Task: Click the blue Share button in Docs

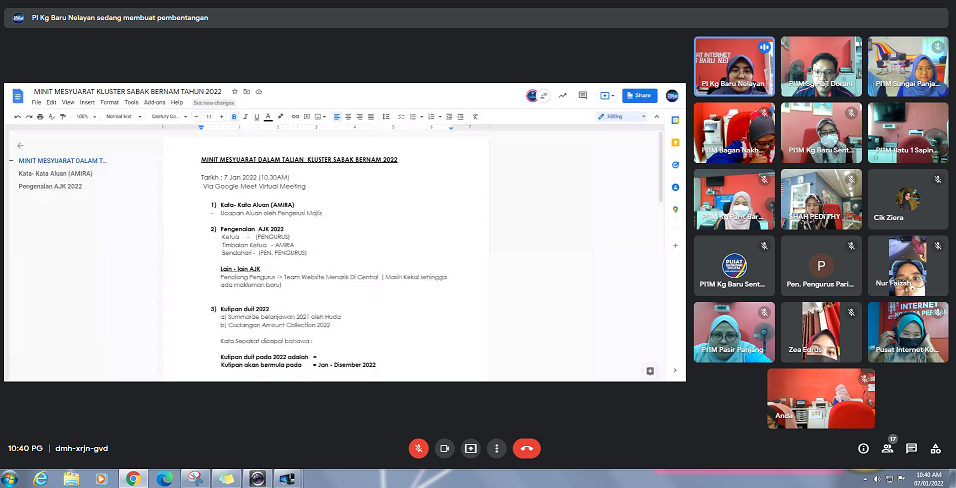Action: (639, 96)
